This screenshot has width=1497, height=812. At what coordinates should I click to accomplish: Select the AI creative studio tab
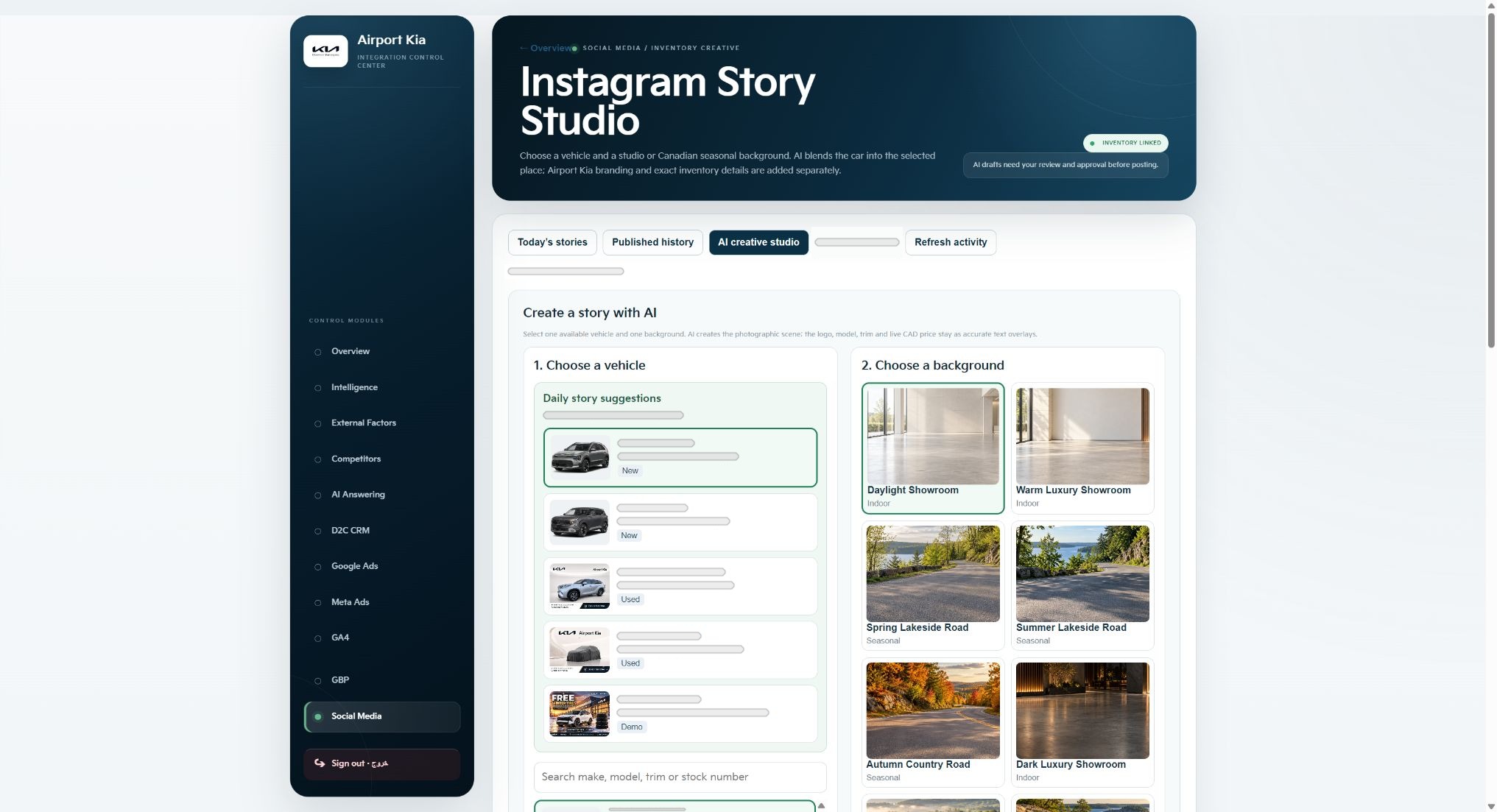758,242
